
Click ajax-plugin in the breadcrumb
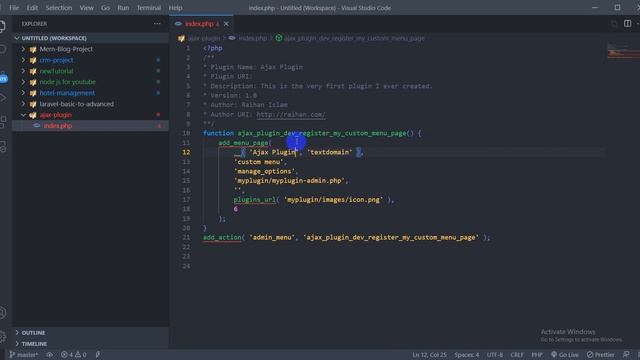(x=204, y=38)
